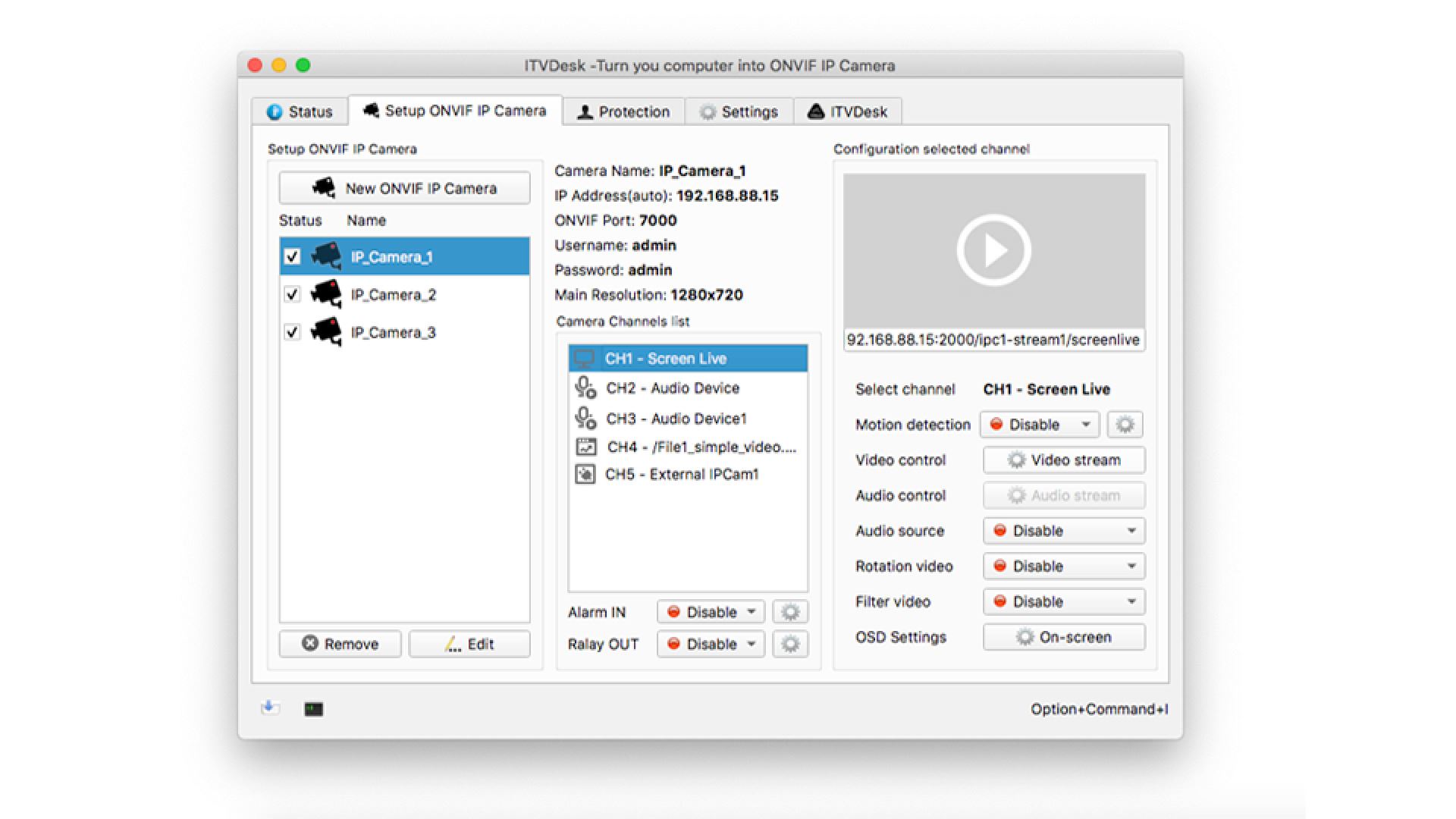This screenshot has width=1456, height=819.
Task: Select channel CH1 - Screen Live
Action: [x=688, y=358]
